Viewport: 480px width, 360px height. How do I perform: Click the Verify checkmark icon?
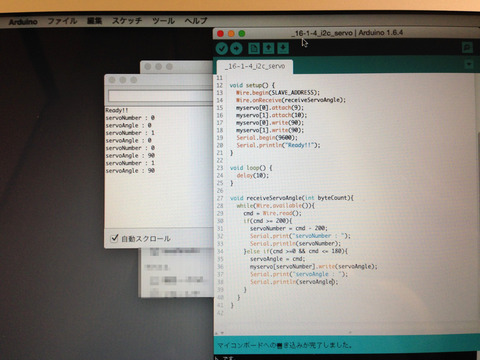click(x=222, y=49)
